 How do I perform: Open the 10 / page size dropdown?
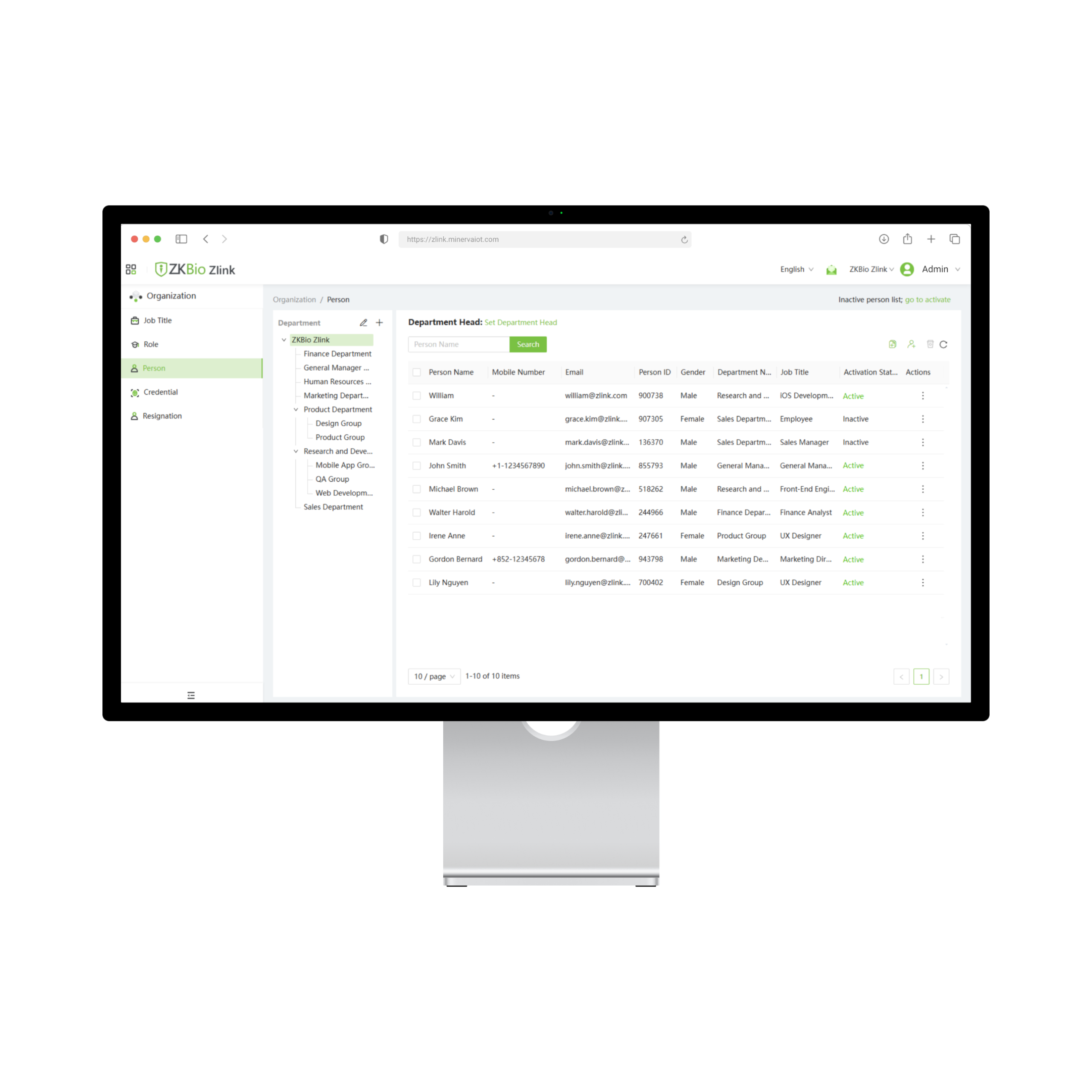point(433,676)
